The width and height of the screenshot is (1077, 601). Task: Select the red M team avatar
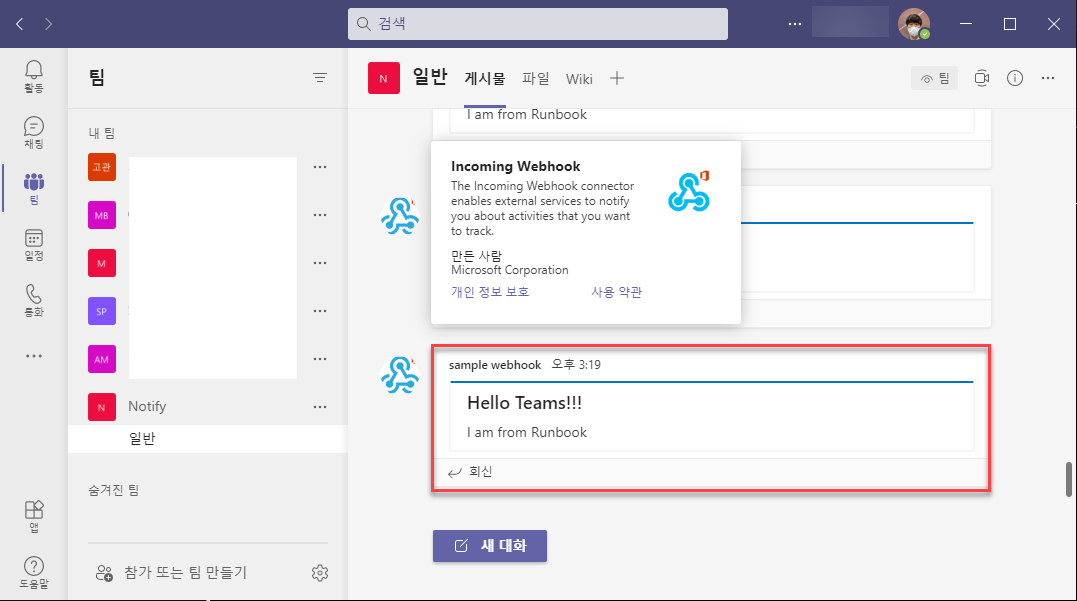pos(102,263)
